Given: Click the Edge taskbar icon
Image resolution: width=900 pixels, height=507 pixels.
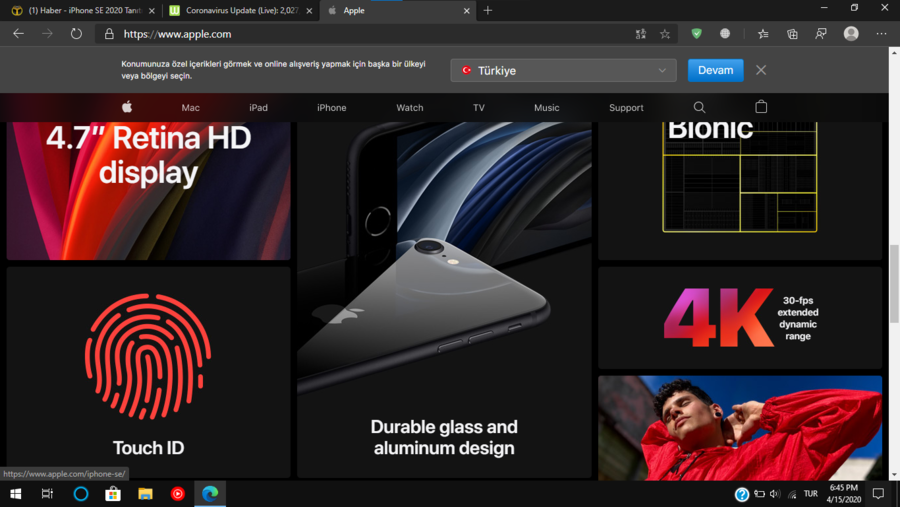Looking at the screenshot, I should pyautogui.click(x=210, y=494).
